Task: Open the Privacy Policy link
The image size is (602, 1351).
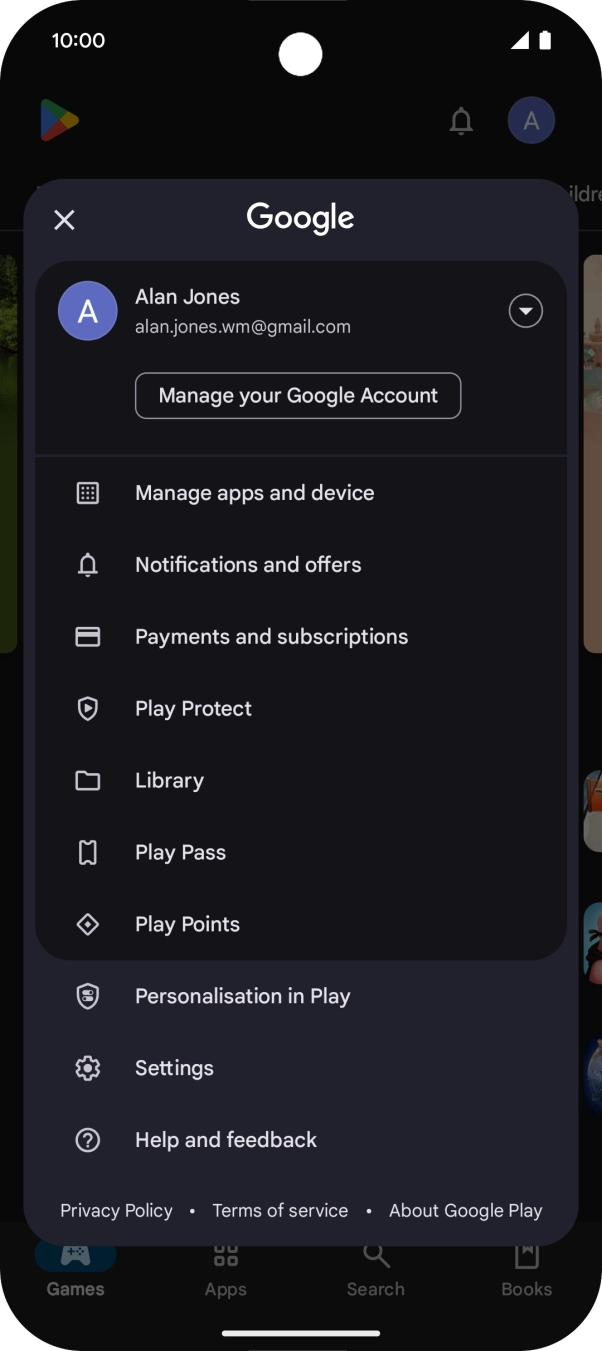Action: coord(116,1210)
